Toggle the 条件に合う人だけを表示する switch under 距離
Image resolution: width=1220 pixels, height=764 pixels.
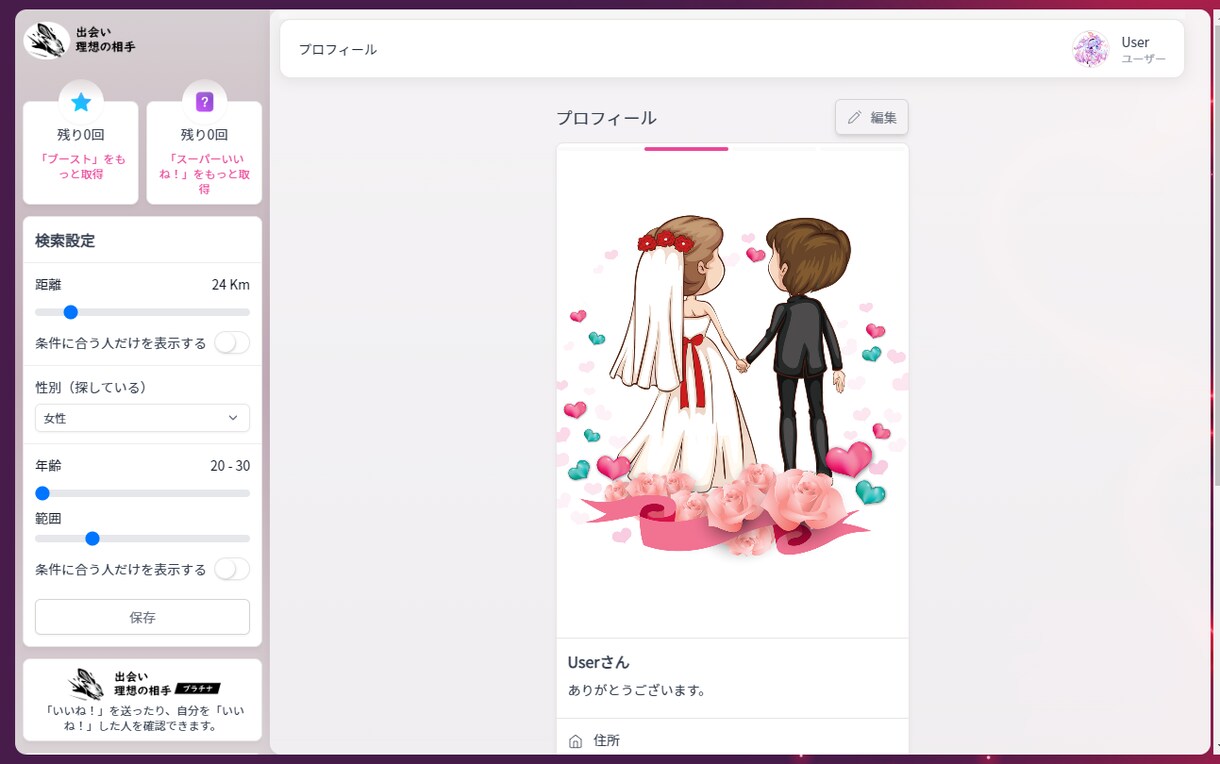pos(231,343)
